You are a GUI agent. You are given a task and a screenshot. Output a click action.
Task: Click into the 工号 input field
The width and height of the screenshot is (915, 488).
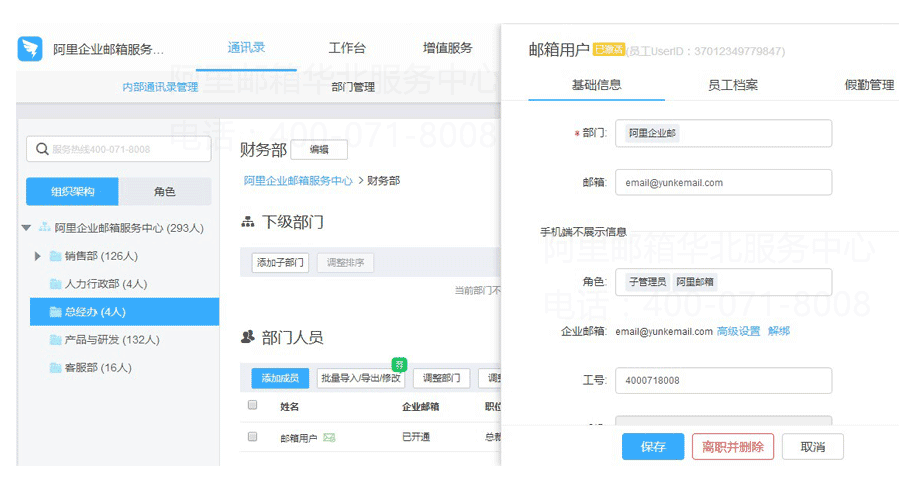pos(724,381)
